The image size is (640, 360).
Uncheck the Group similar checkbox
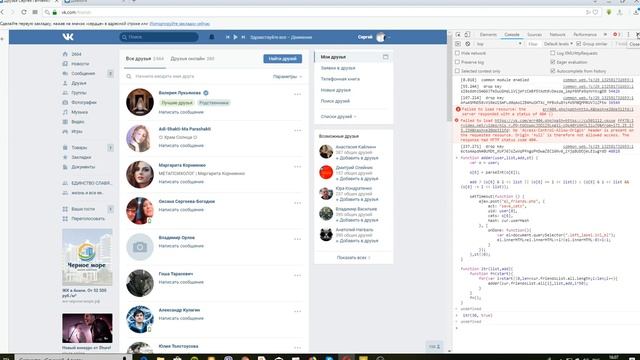578,44
